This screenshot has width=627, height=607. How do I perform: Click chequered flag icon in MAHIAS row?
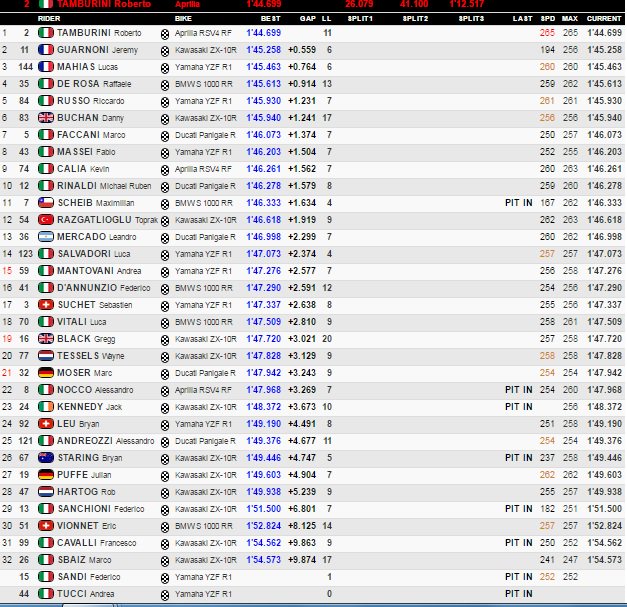165,68
